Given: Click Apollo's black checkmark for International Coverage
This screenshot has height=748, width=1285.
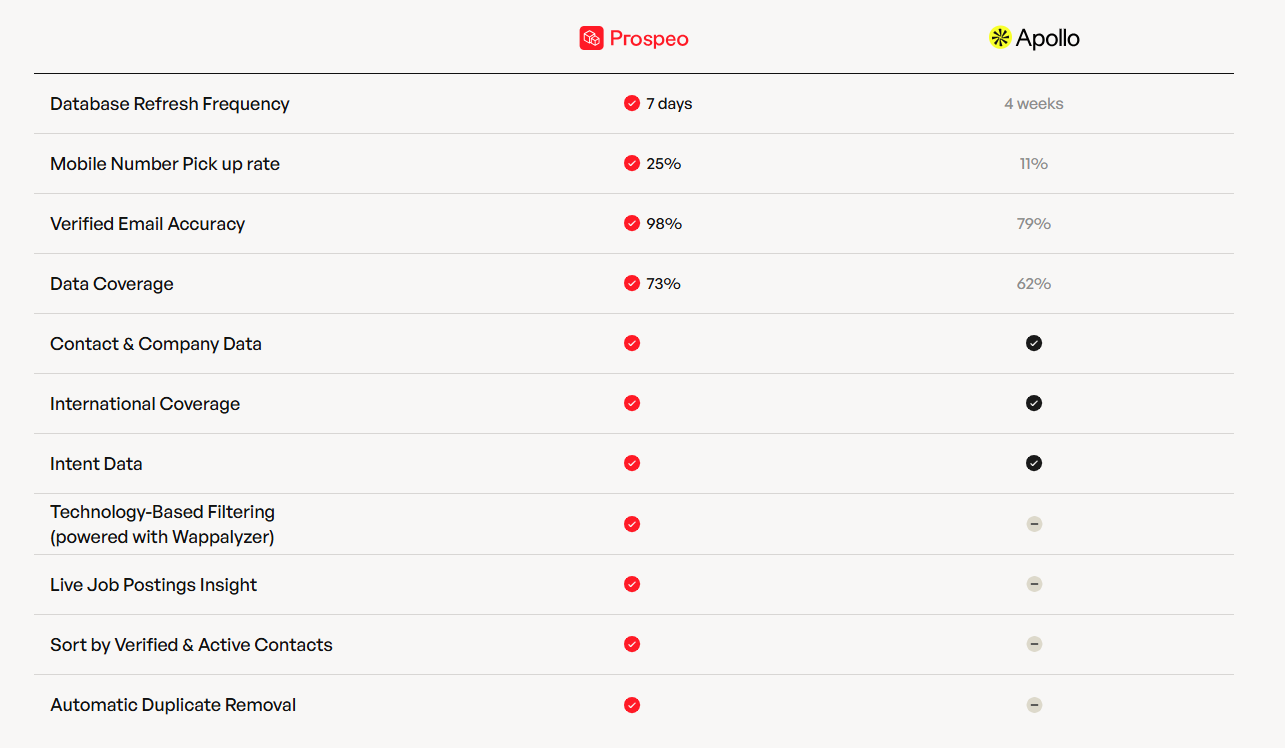Looking at the screenshot, I should 1034,403.
